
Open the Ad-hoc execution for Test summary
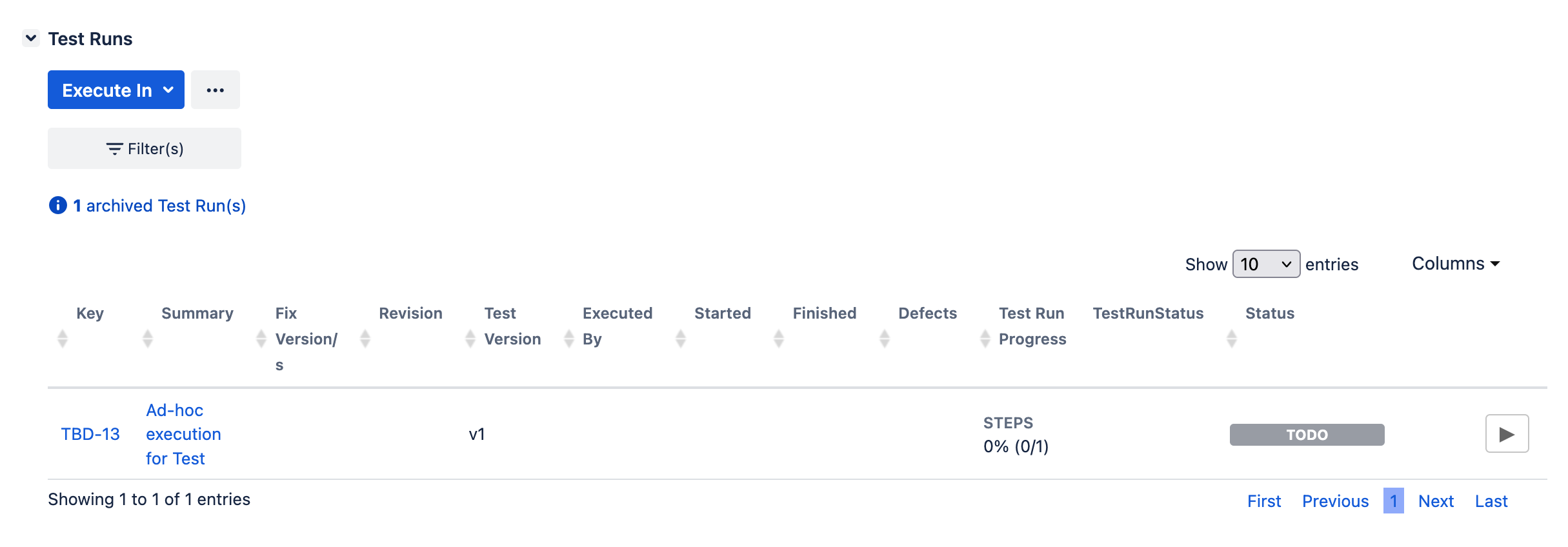point(183,434)
